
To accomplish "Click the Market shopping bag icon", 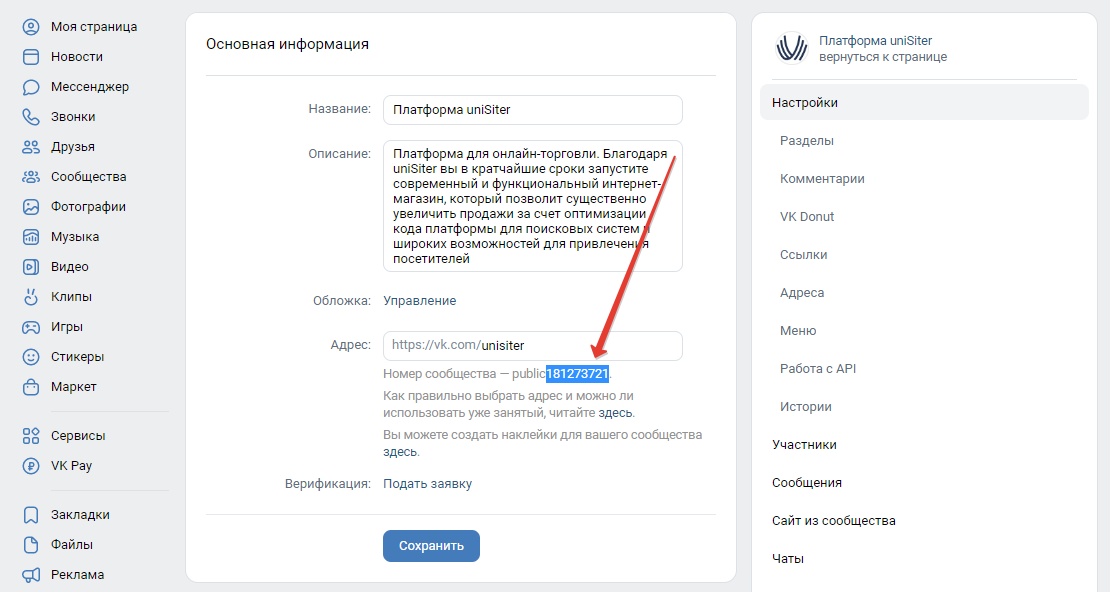I will 32,387.
